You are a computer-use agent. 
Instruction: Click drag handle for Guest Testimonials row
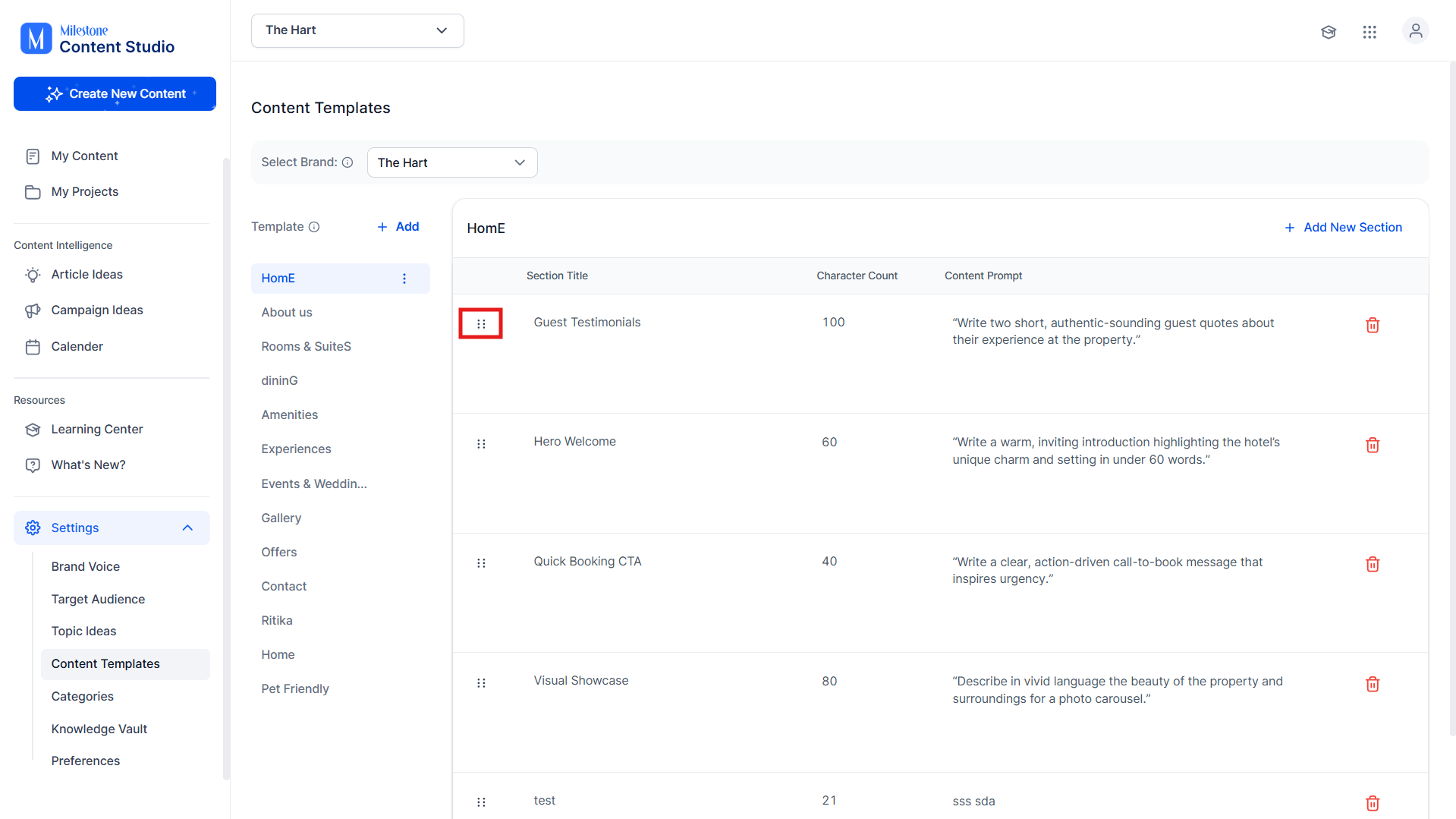coord(481,324)
